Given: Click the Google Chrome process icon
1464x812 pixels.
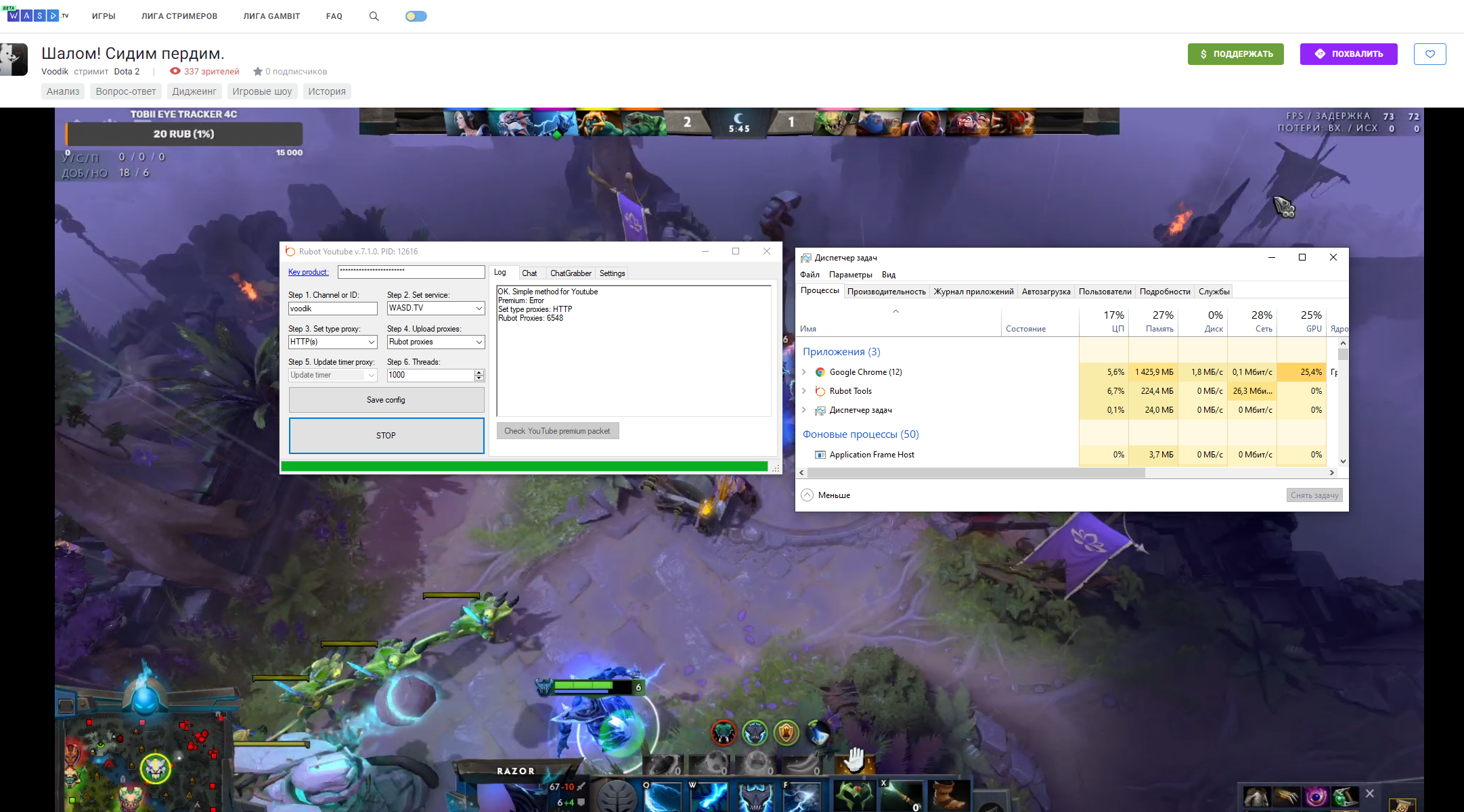Looking at the screenshot, I should (x=820, y=372).
